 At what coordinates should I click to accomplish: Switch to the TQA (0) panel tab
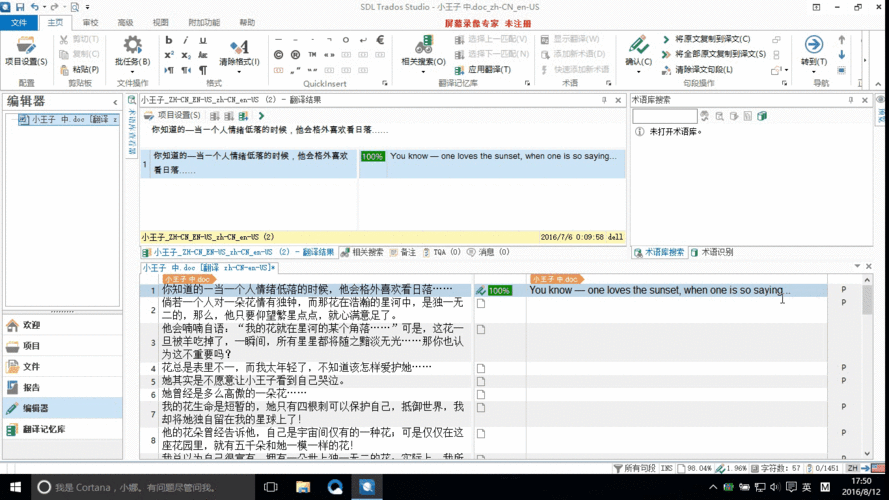coord(442,252)
